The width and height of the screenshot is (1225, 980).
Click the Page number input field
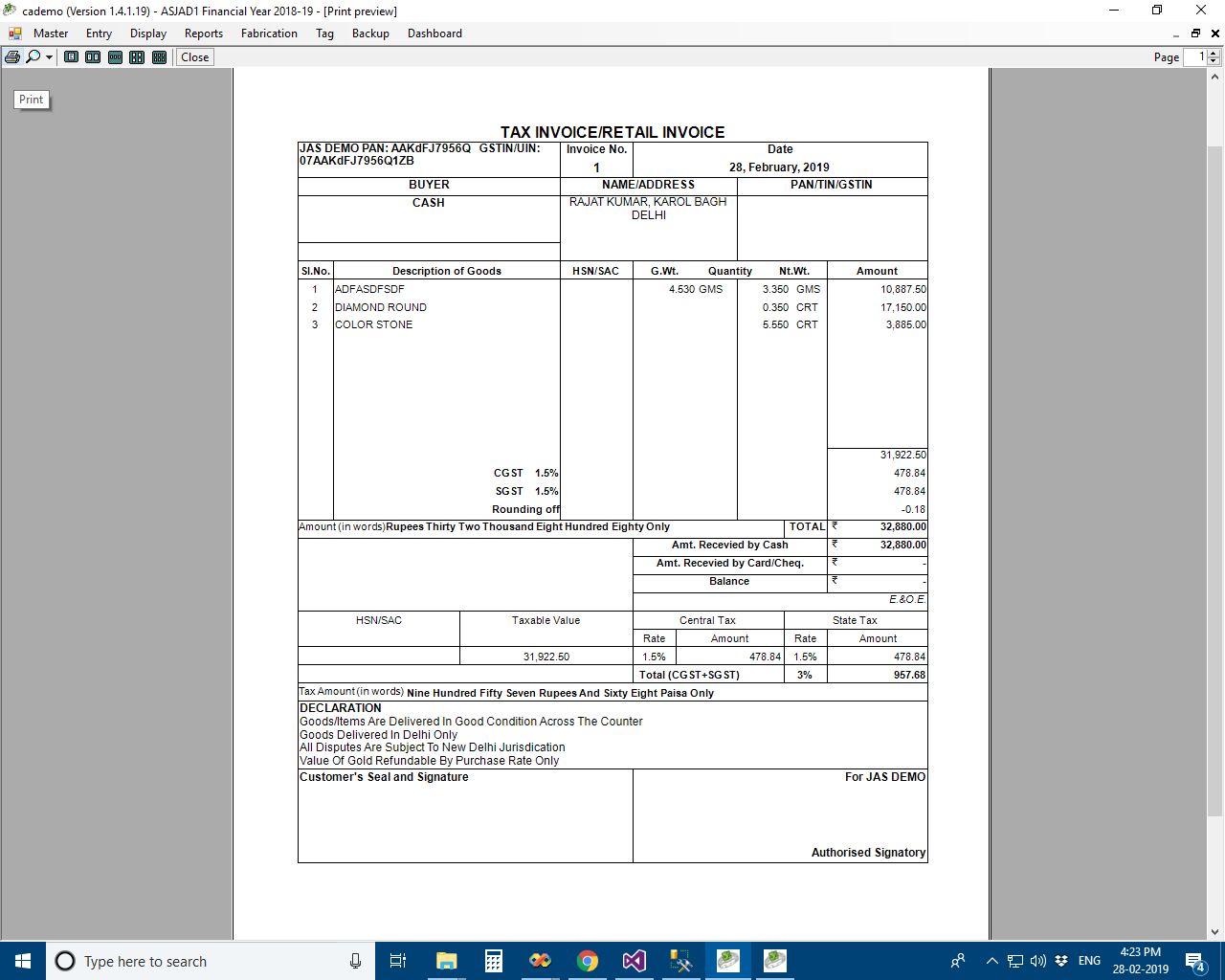[x=1195, y=57]
